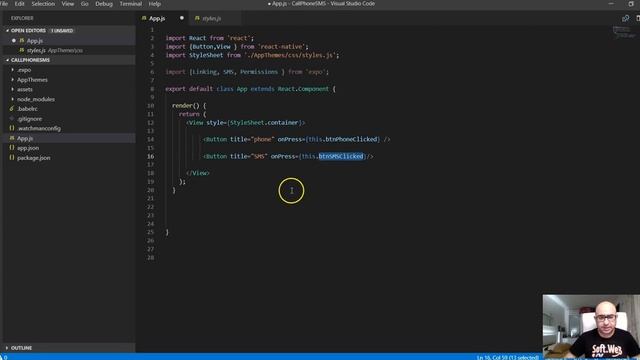The width and height of the screenshot is (640, 360).
Task: Collapse the CALLPHONESMS project section
Action: [x=7, y=60]
